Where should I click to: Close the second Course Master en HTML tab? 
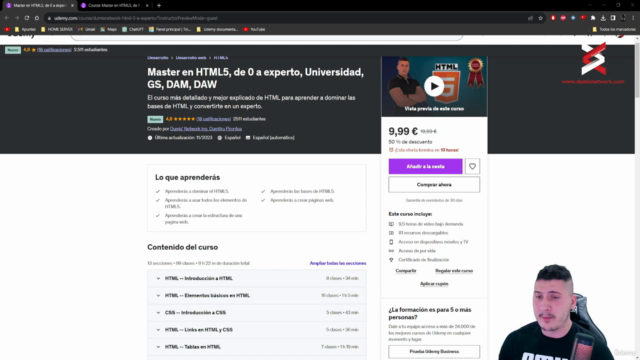[147, 5]
